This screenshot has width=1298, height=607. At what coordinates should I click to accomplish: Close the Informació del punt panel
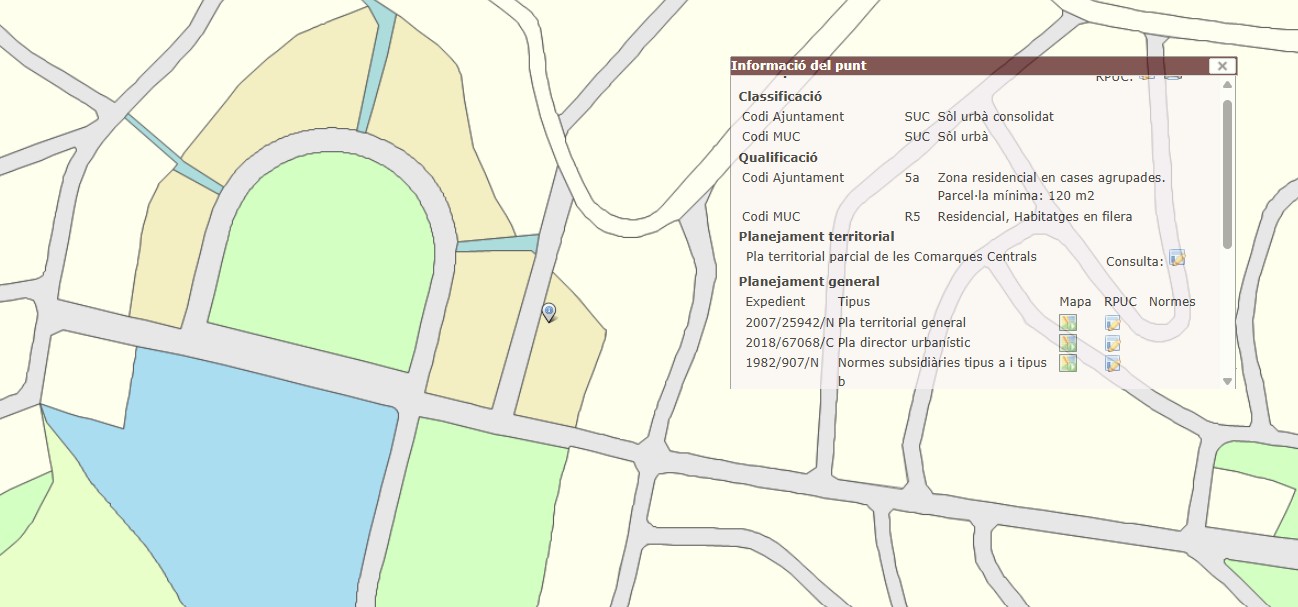point(1221,66)
